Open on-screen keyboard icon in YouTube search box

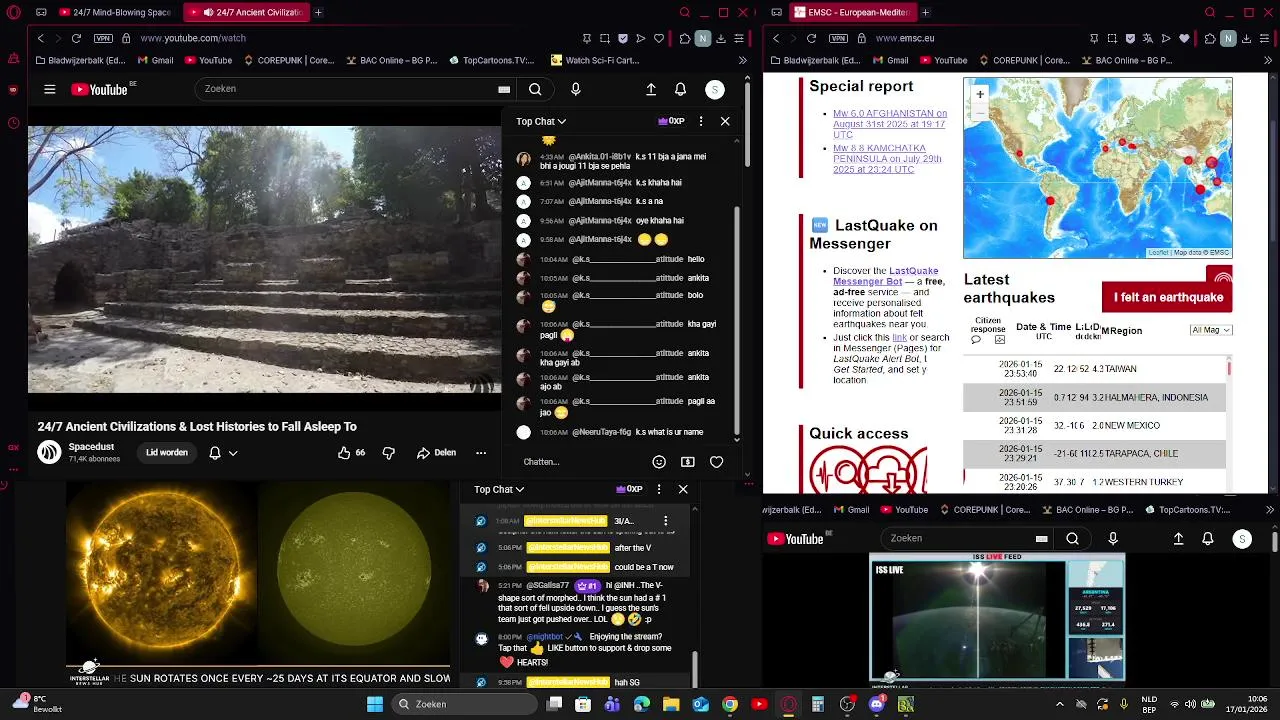[x=504, y=89]
